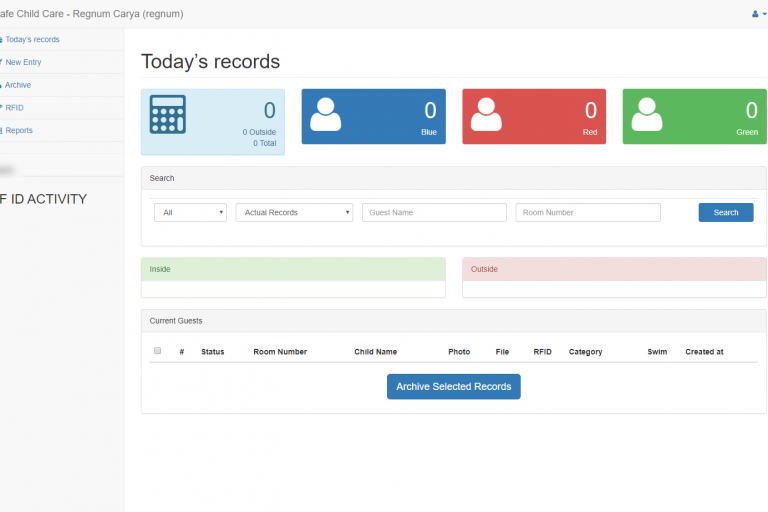Image resolution: width=768 pixels, height=512 pixels.
Task: Click the Red category person icon
Action: pos(486,114)
